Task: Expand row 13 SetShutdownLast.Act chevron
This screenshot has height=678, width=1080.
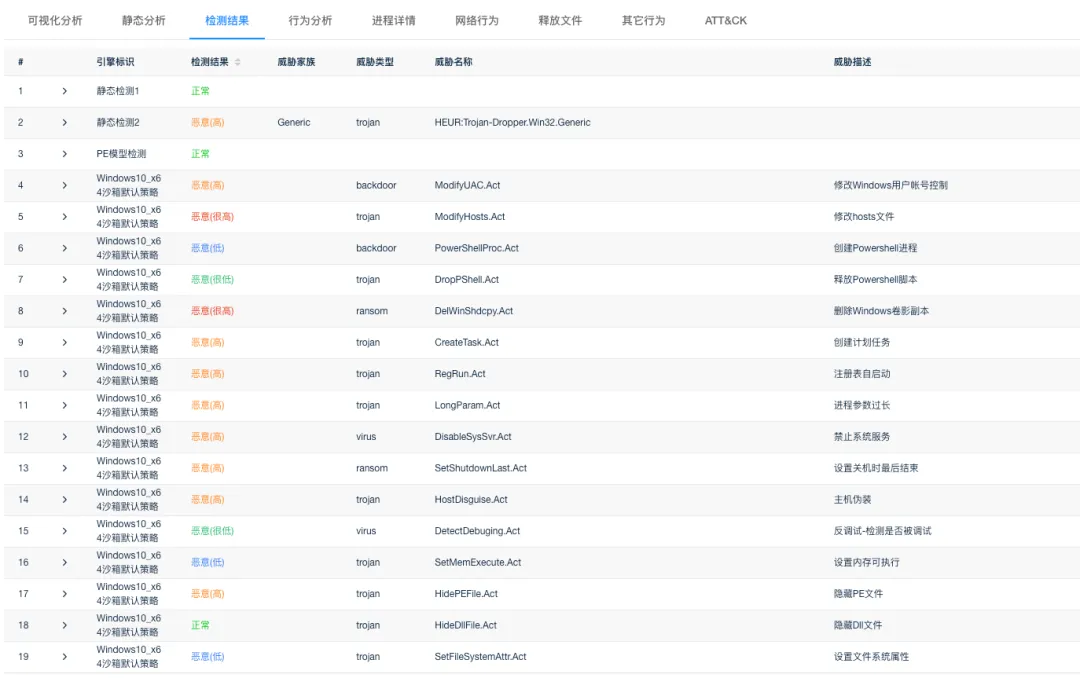Action: click(65, 468)
